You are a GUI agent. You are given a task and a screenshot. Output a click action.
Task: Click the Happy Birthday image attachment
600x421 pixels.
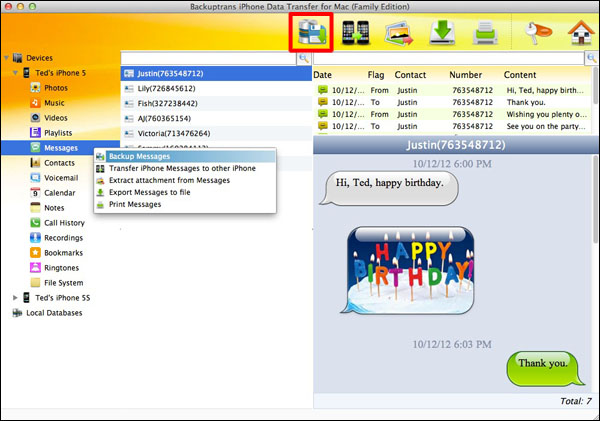coord(408,270)
